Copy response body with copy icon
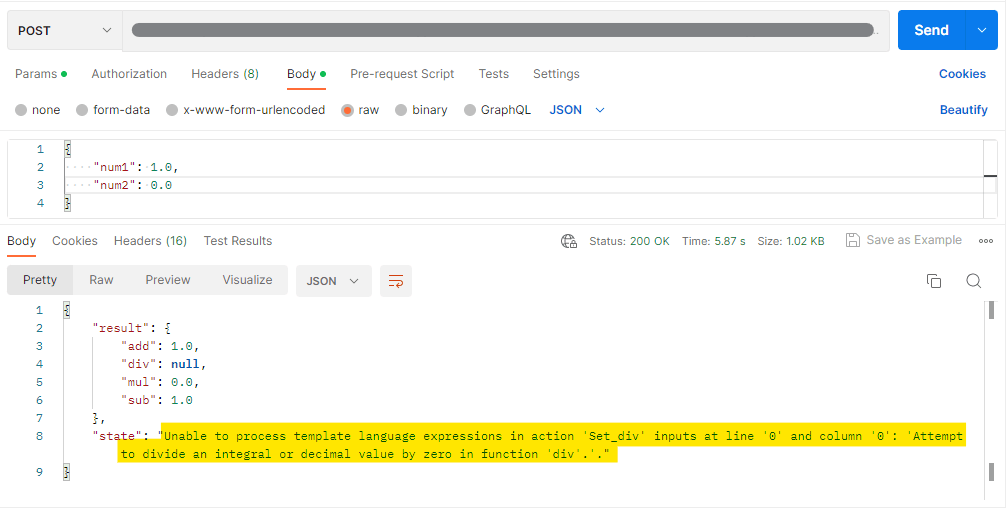The width and height of the screenshot is (1006, 508). click(934, 281)
